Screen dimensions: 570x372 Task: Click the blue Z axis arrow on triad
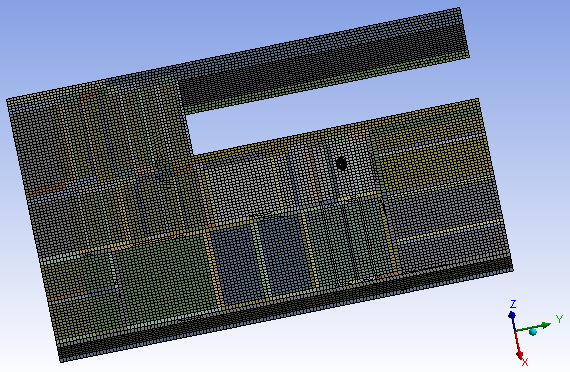(513, 320)
